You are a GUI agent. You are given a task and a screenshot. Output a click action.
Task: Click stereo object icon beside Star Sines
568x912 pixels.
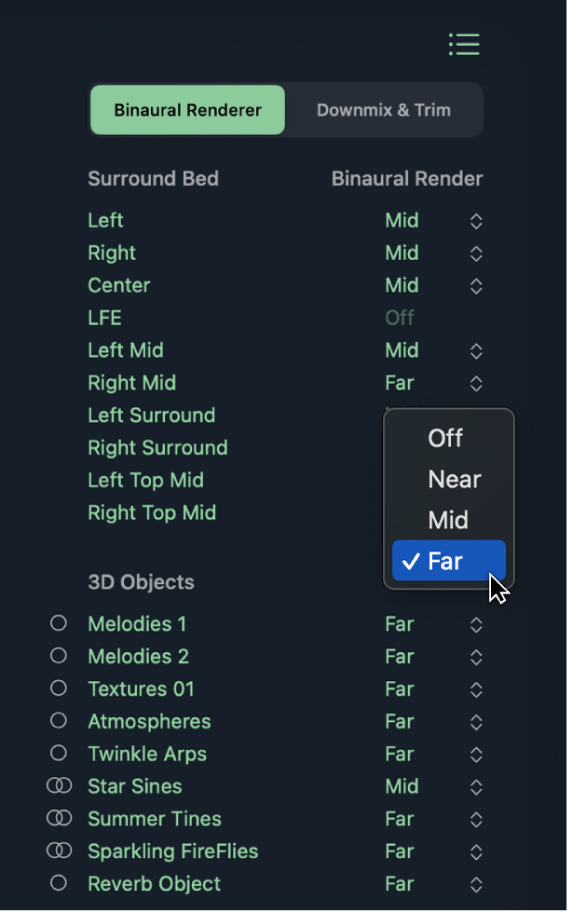59,786
